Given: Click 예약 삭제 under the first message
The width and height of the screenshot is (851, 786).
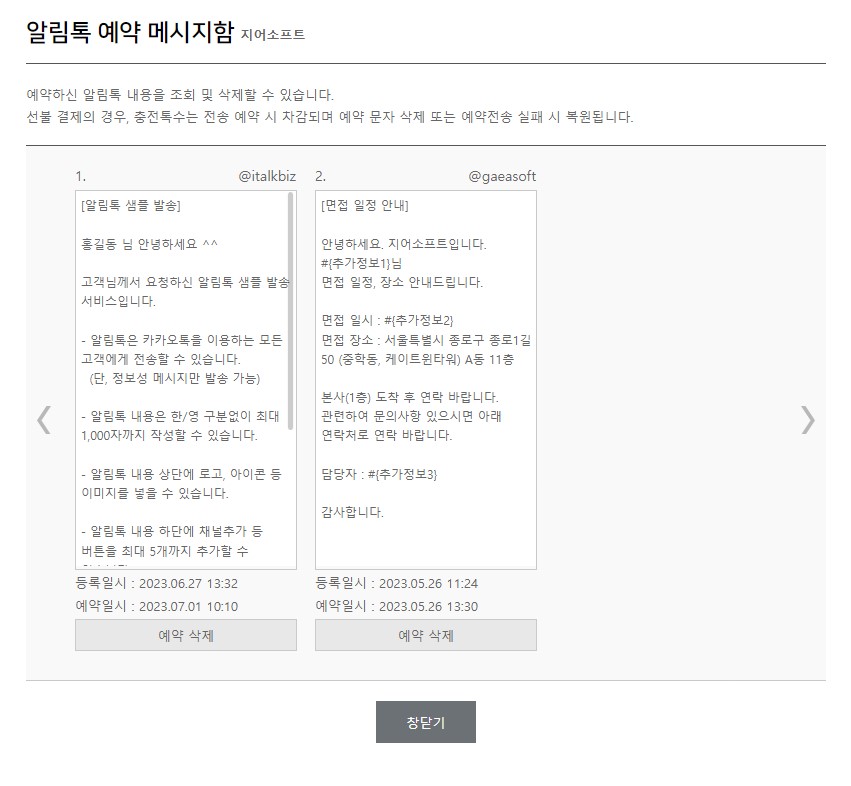Looking at the screenshot, I should [x=186, y=634].
